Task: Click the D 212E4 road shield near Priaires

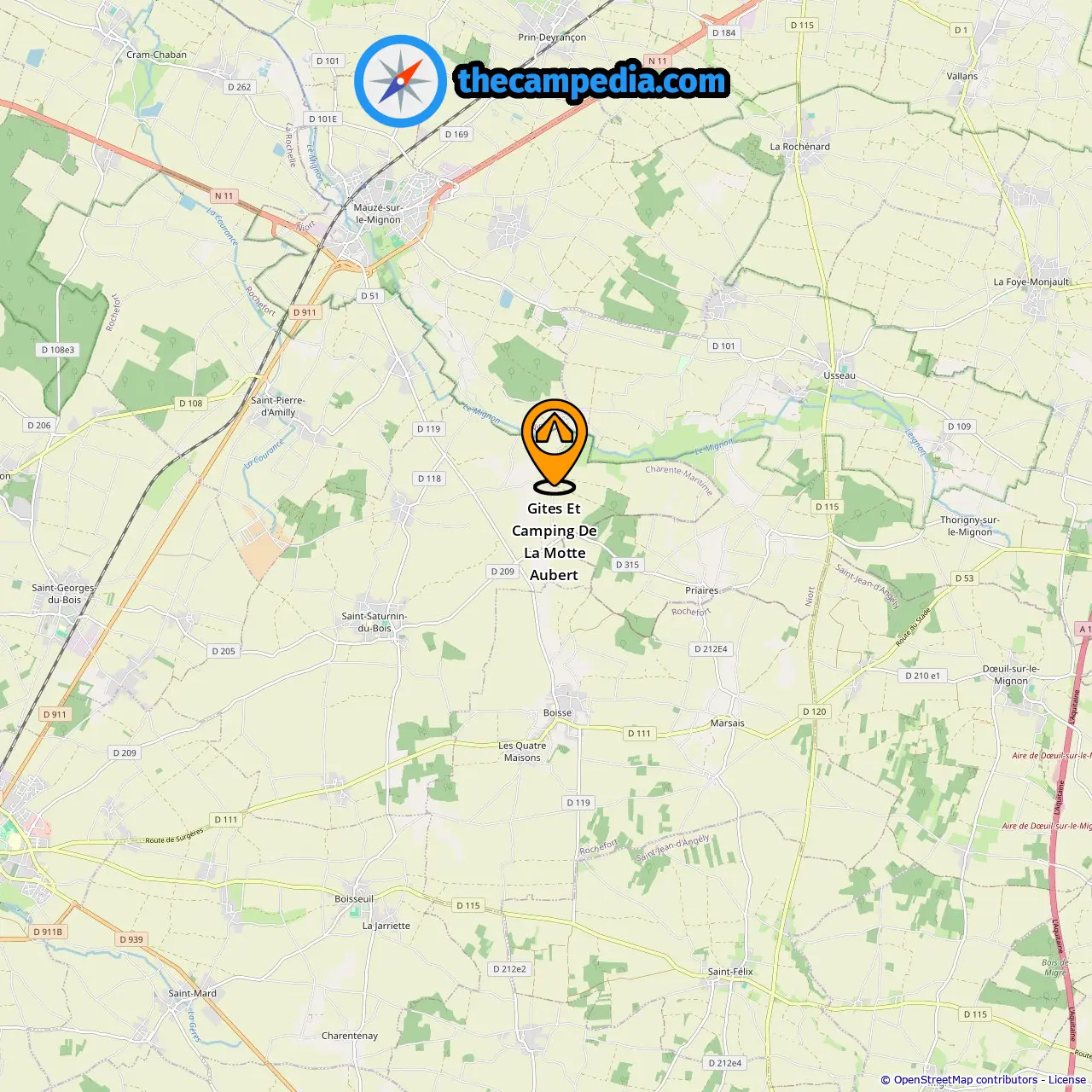Action: (712, 649)
